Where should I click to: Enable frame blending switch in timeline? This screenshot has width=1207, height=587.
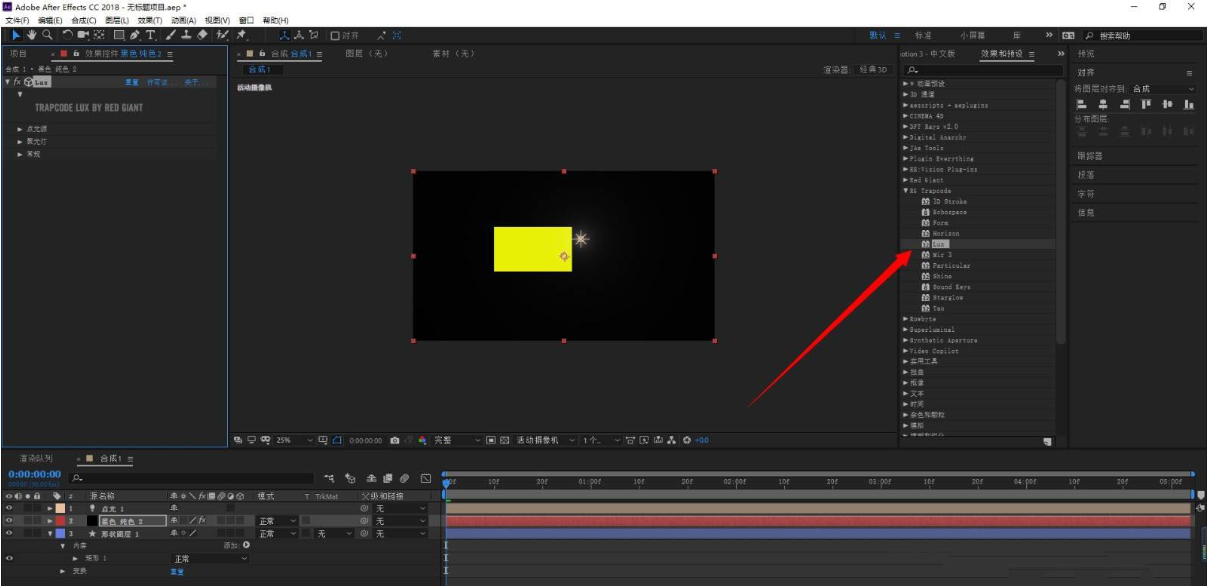coord(388,479)
